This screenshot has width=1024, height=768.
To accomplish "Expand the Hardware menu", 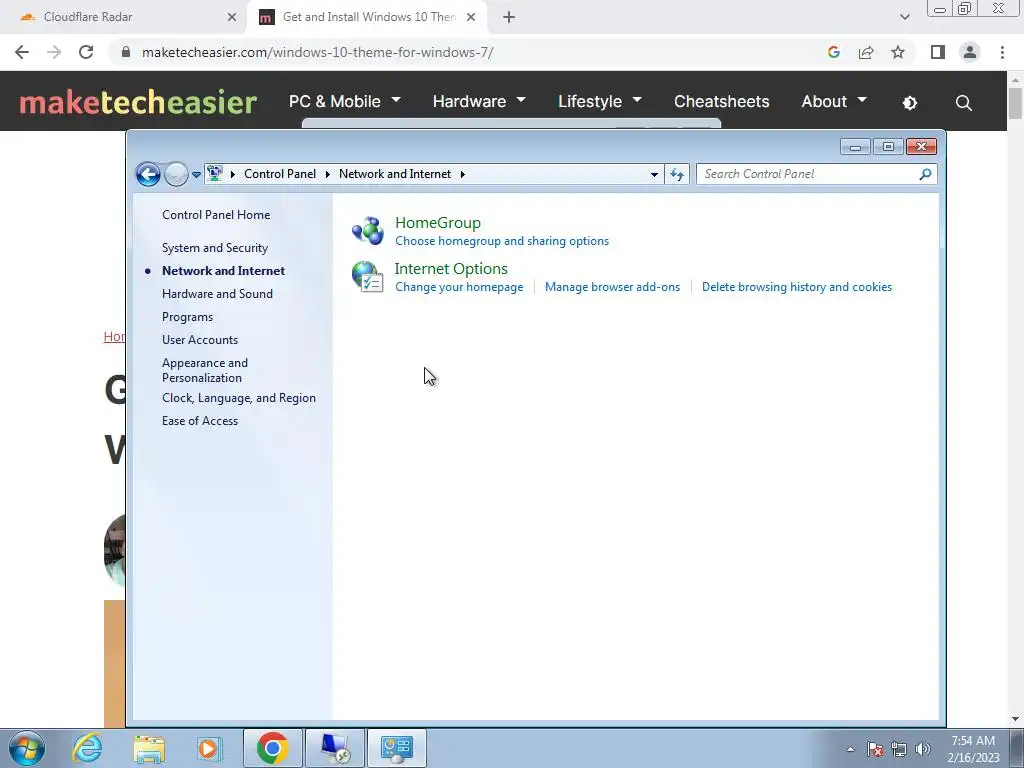I will coord(479,101).
